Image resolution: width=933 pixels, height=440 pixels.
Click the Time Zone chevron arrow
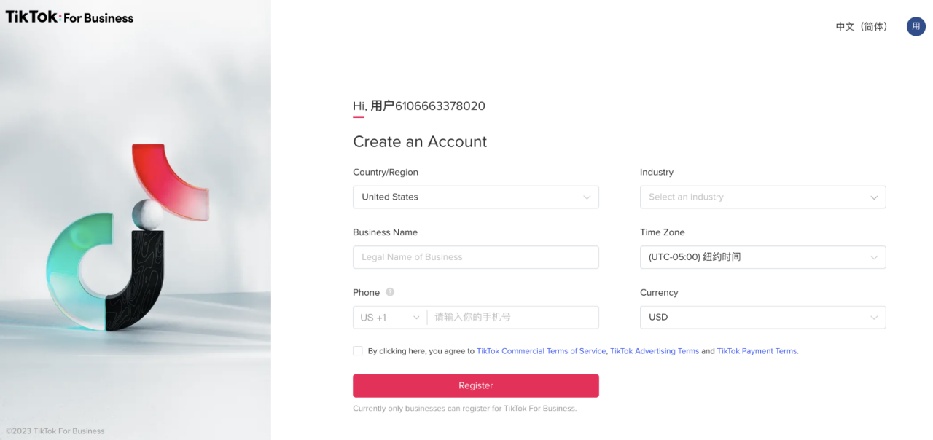[x=873, y=257]
